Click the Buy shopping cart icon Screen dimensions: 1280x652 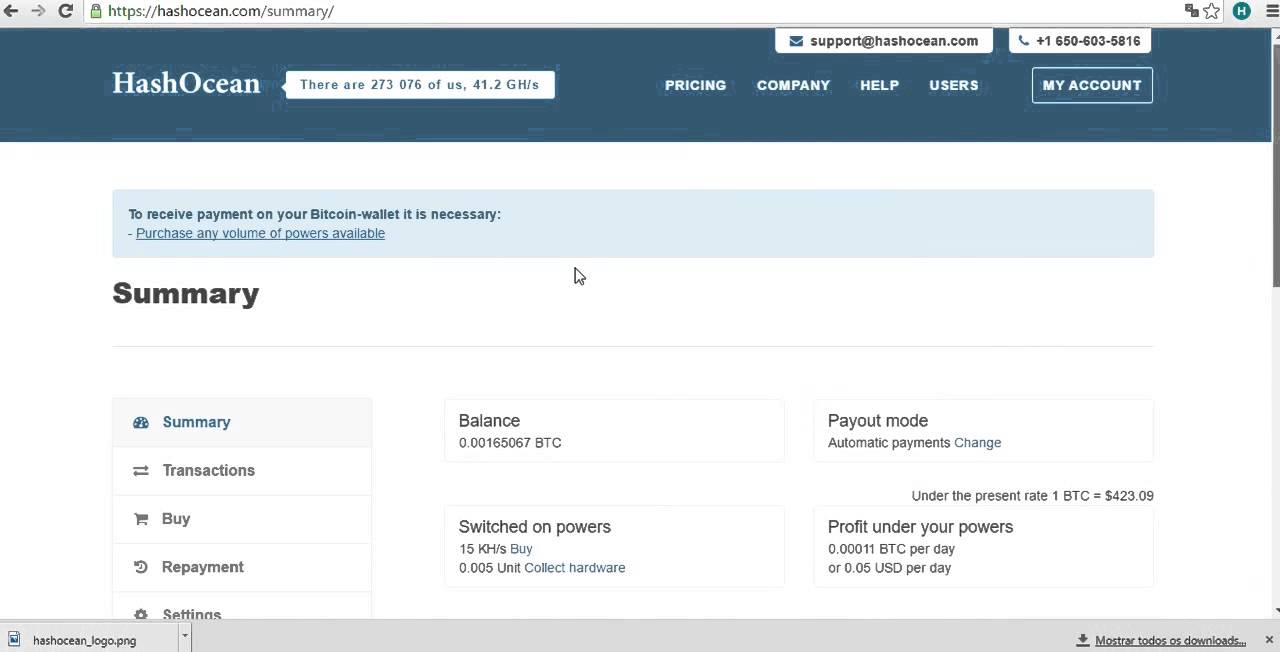(141, 519)
